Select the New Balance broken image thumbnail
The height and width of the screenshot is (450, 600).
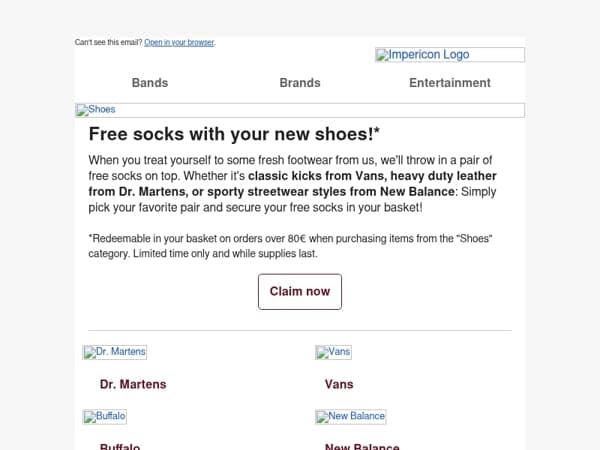tap(351, 417)
